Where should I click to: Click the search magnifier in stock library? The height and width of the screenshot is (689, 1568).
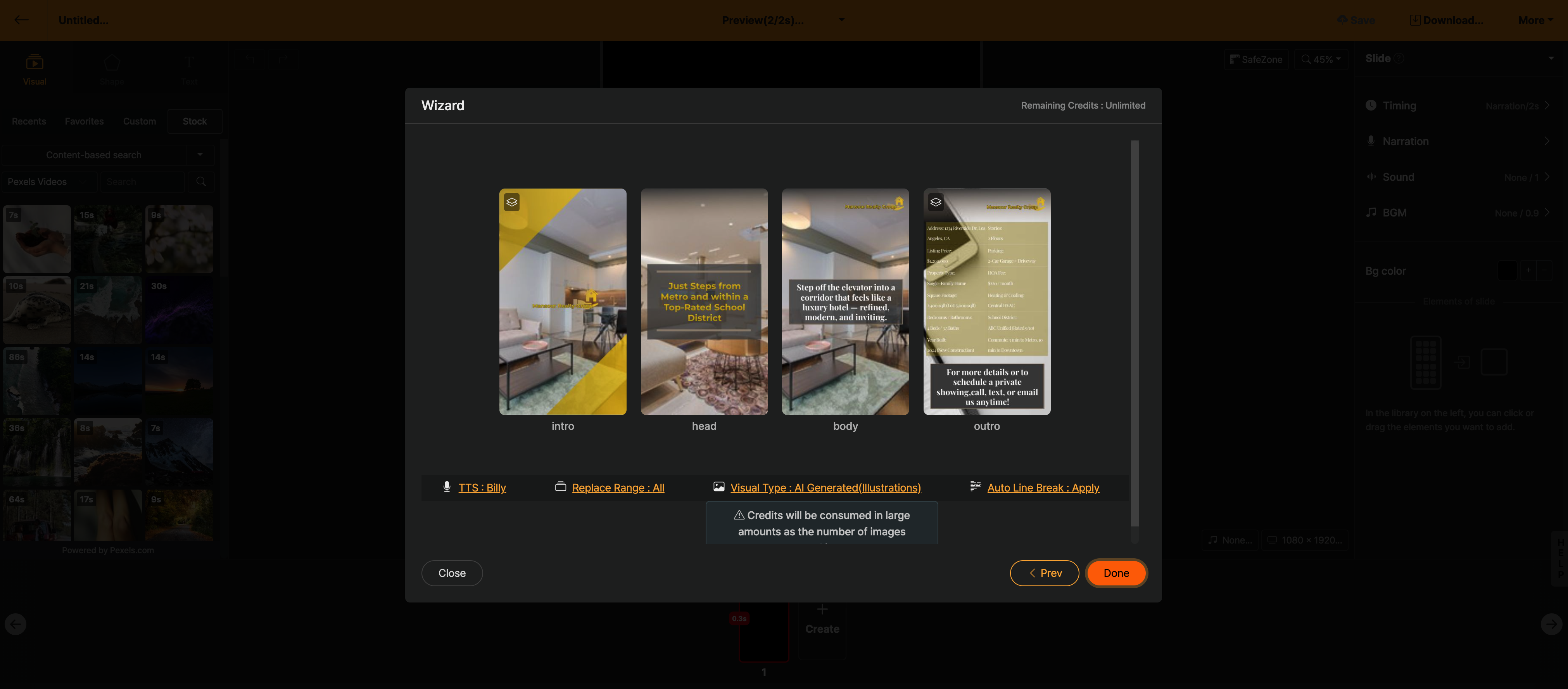[201, 182]
